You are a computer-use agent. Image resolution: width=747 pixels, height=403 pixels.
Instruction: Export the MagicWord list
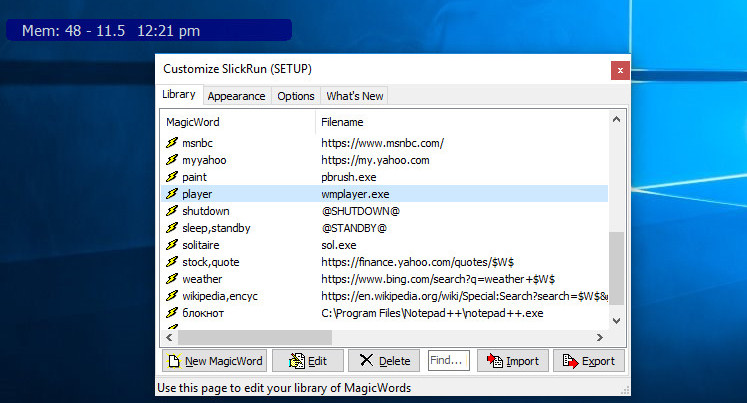(x=588, y=361)
